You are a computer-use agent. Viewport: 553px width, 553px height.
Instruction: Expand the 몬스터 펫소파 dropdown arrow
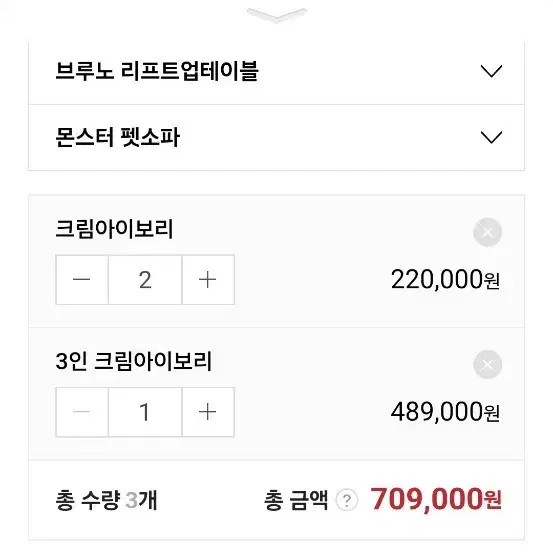[491, 137]
